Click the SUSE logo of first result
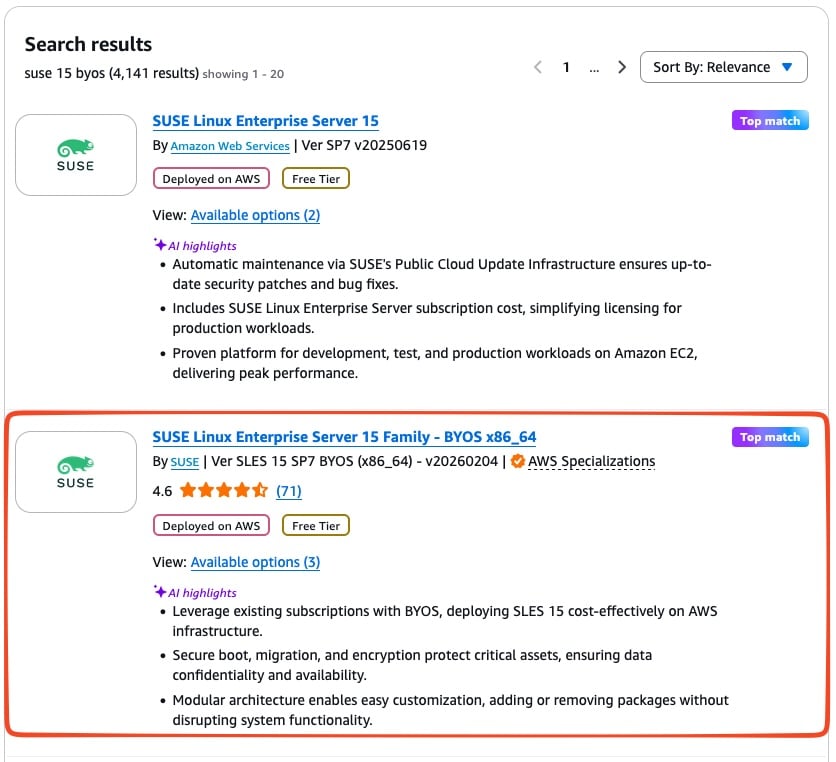 tap(76, 155)
